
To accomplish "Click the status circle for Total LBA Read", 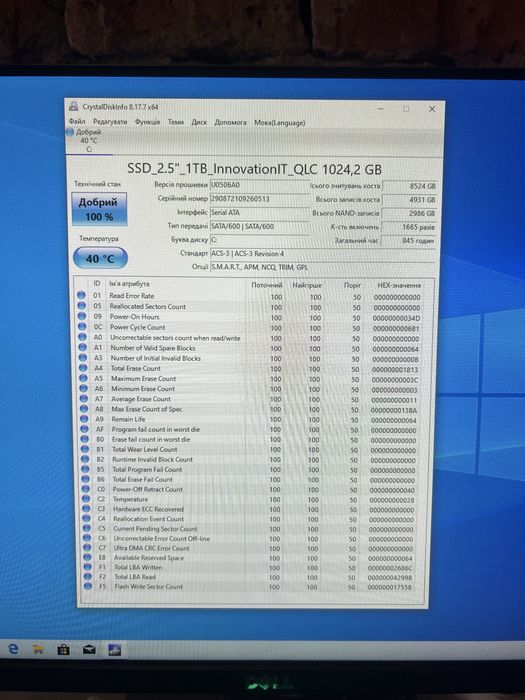I will click(x=88, y=576).
